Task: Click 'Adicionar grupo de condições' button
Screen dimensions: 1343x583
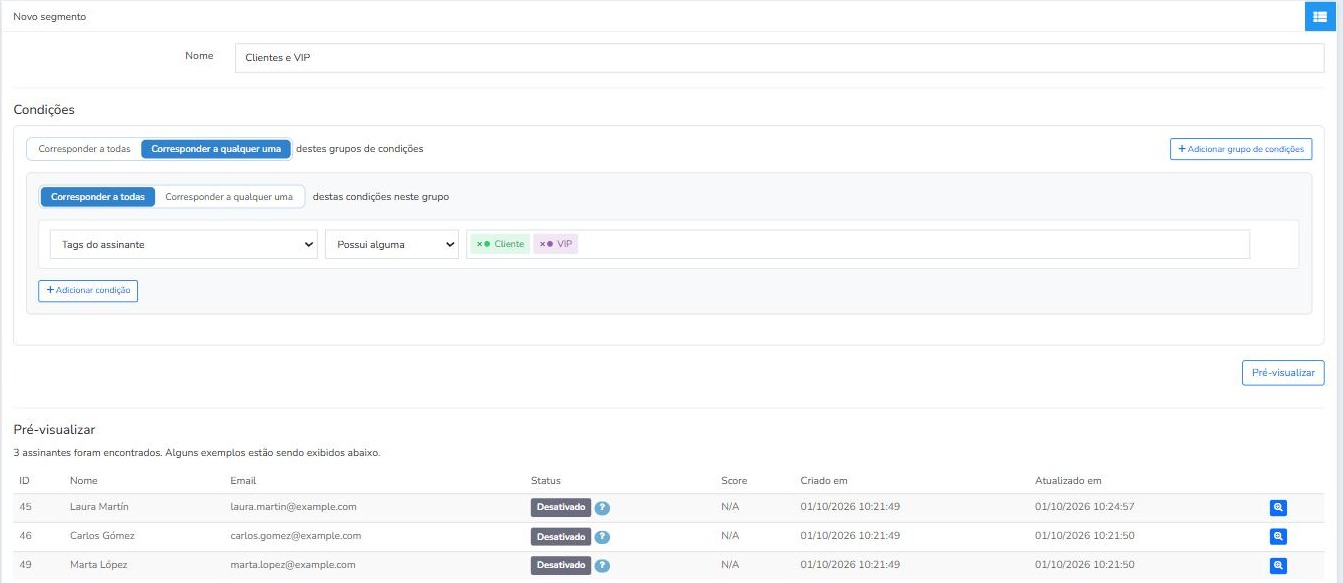Action: tap(1241, 149)
